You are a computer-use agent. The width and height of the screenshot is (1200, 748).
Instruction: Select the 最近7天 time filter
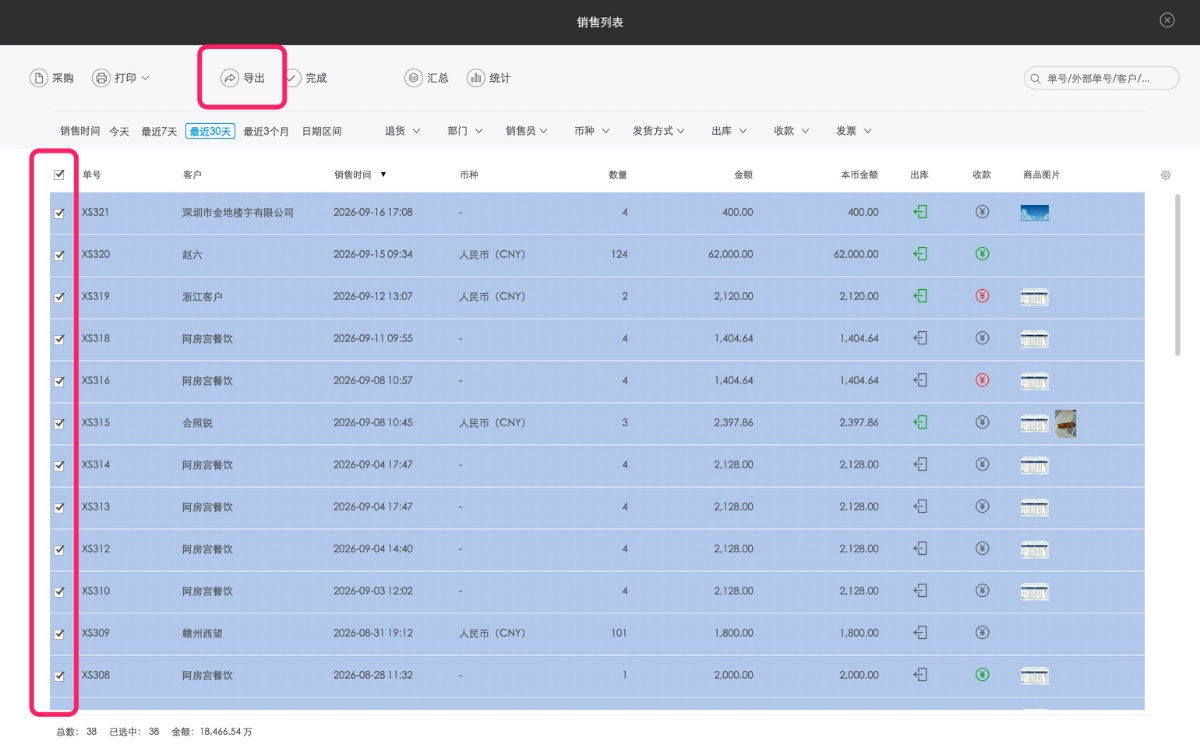159,131
